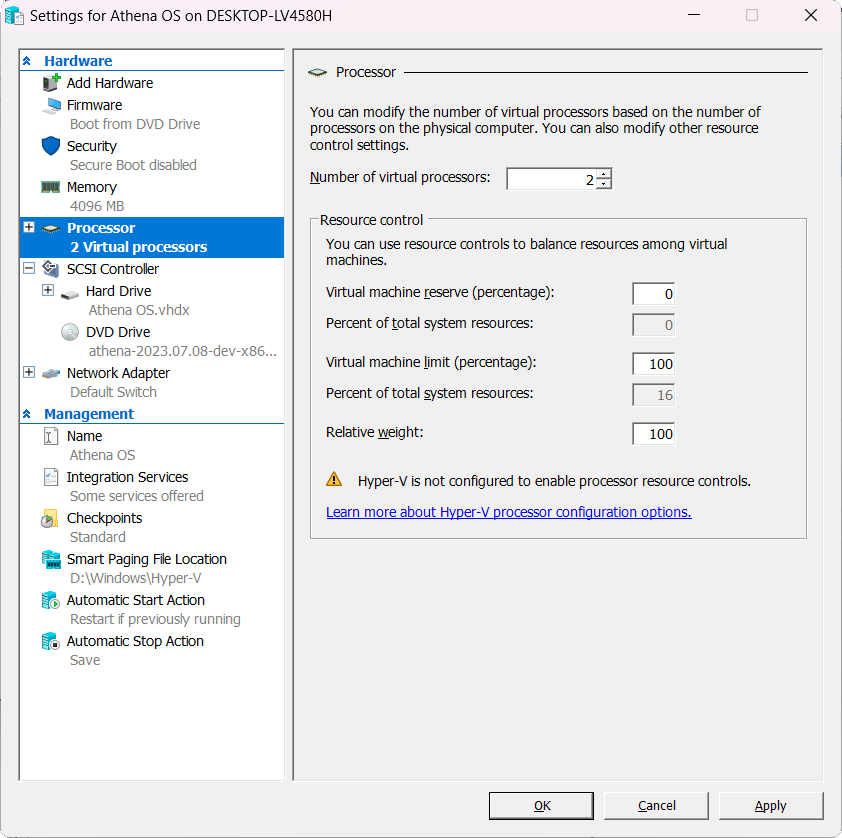Image resolution: width=842 pixels, height=838 pixels.
Task: Select the Processor icon in the hardware list
Action: click(x=51, y=228)
